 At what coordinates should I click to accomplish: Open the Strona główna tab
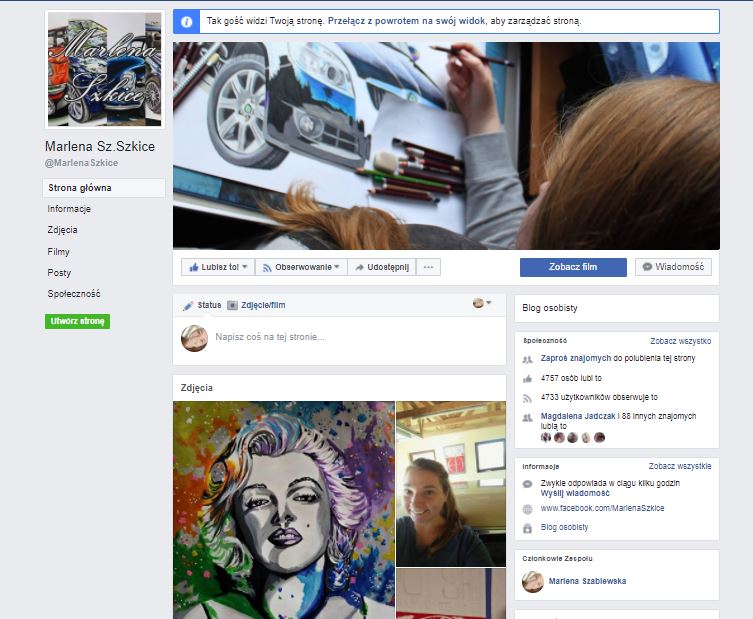point(104,188)
